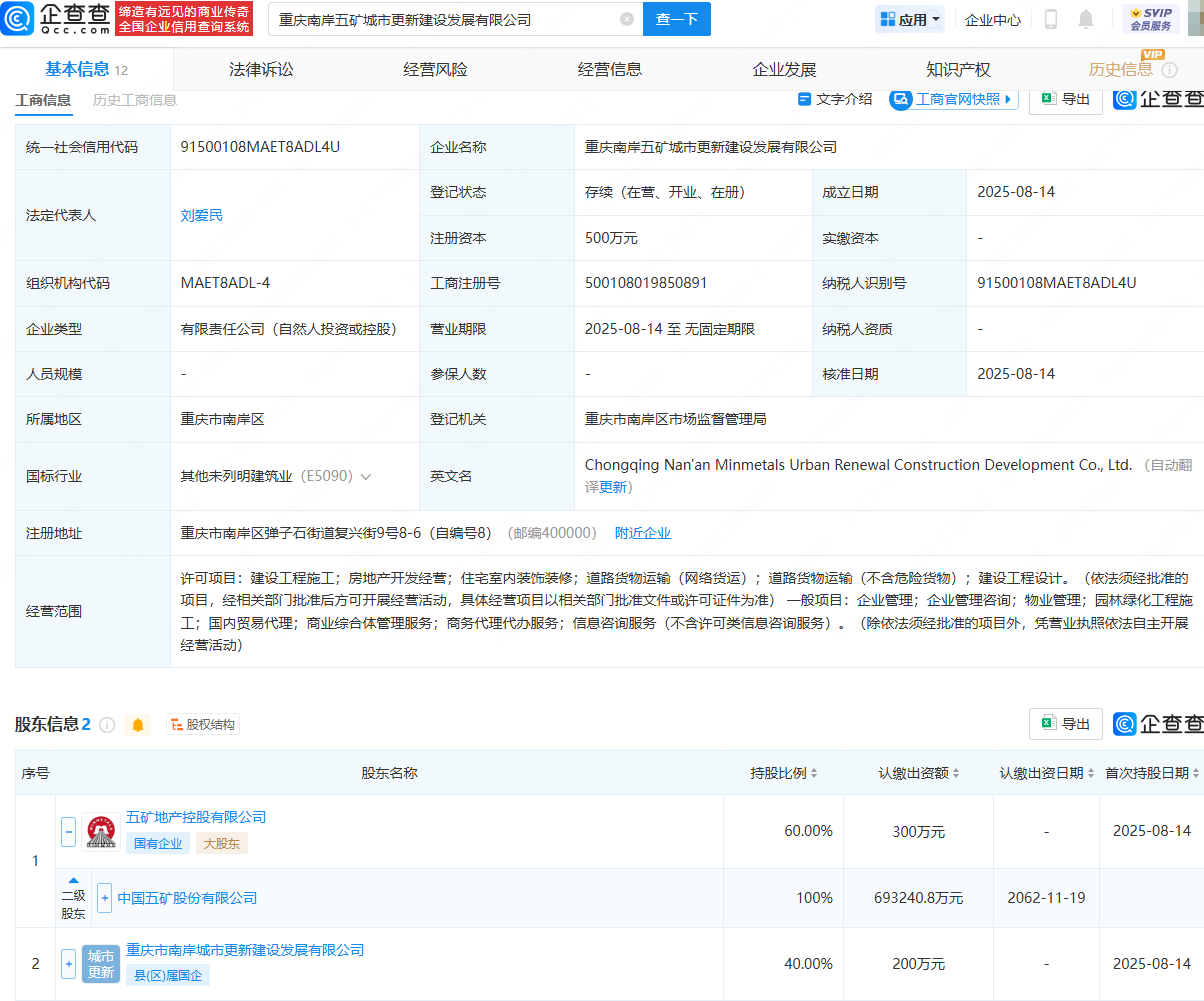Switch to the 法律诉讼 tab
This screenshot has height=1001, width=1204.
coord(261,69)
